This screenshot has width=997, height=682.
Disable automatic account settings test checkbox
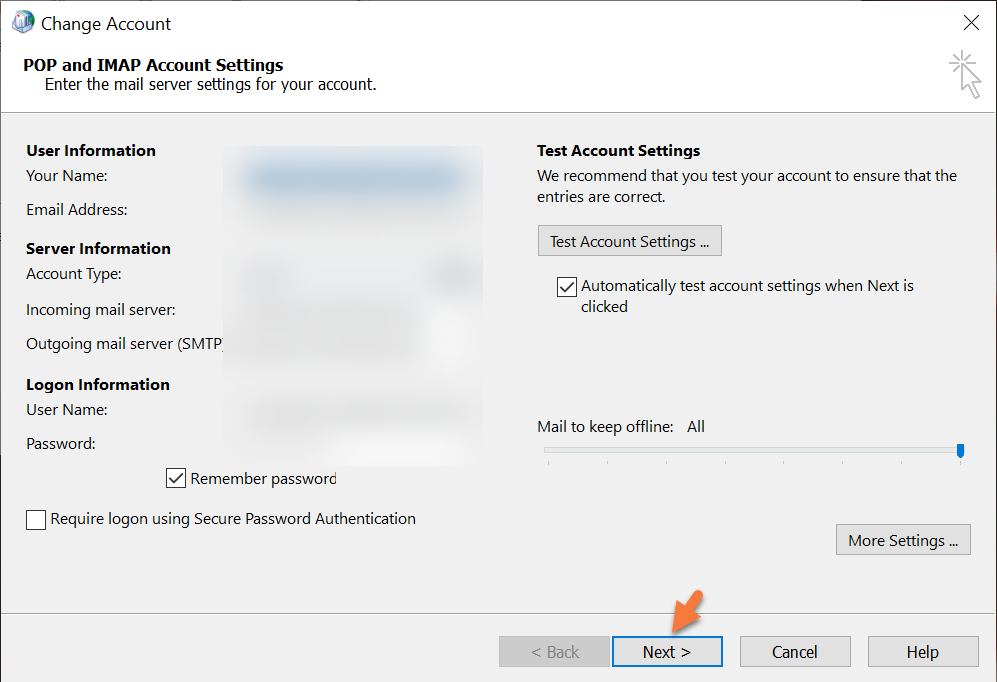coord(567,287)
